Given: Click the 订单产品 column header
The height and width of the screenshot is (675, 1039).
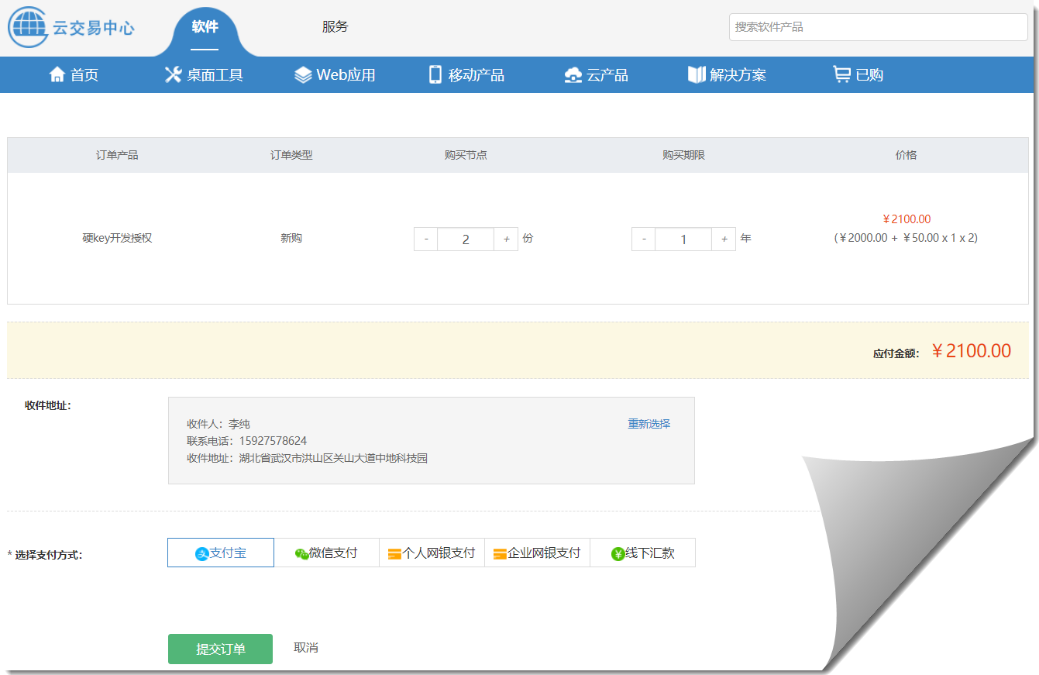Looking at the screenshot, I should (117, 155).
